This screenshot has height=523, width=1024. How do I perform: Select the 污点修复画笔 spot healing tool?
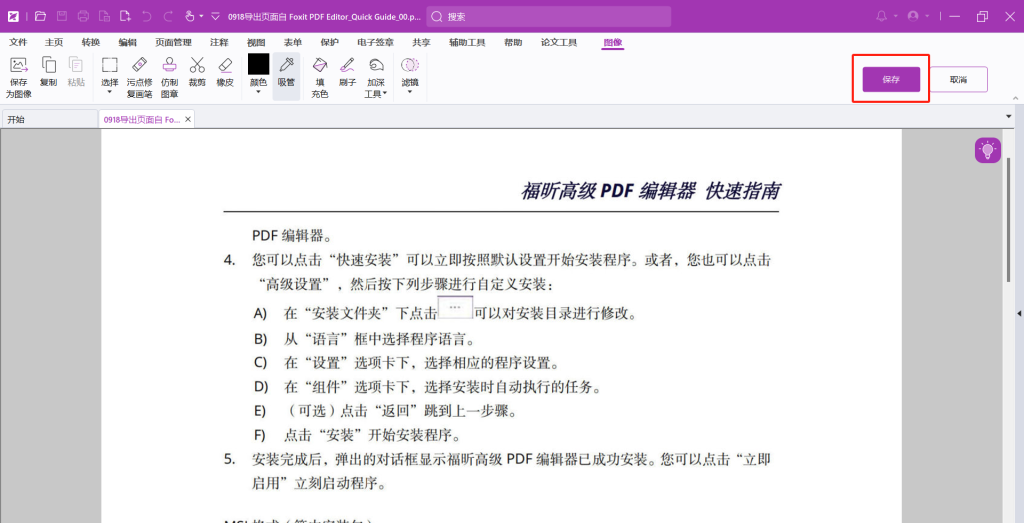[139, 77]
